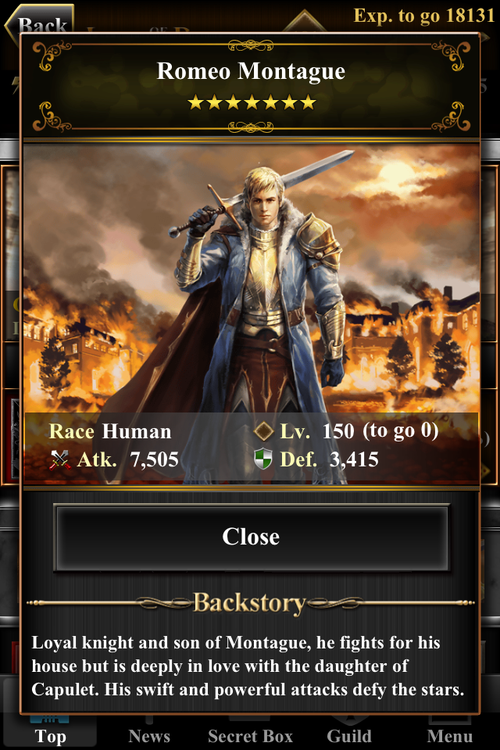Tap the Backstory section heading
This screenshot has height=750, width=500.
click(249, 603)
